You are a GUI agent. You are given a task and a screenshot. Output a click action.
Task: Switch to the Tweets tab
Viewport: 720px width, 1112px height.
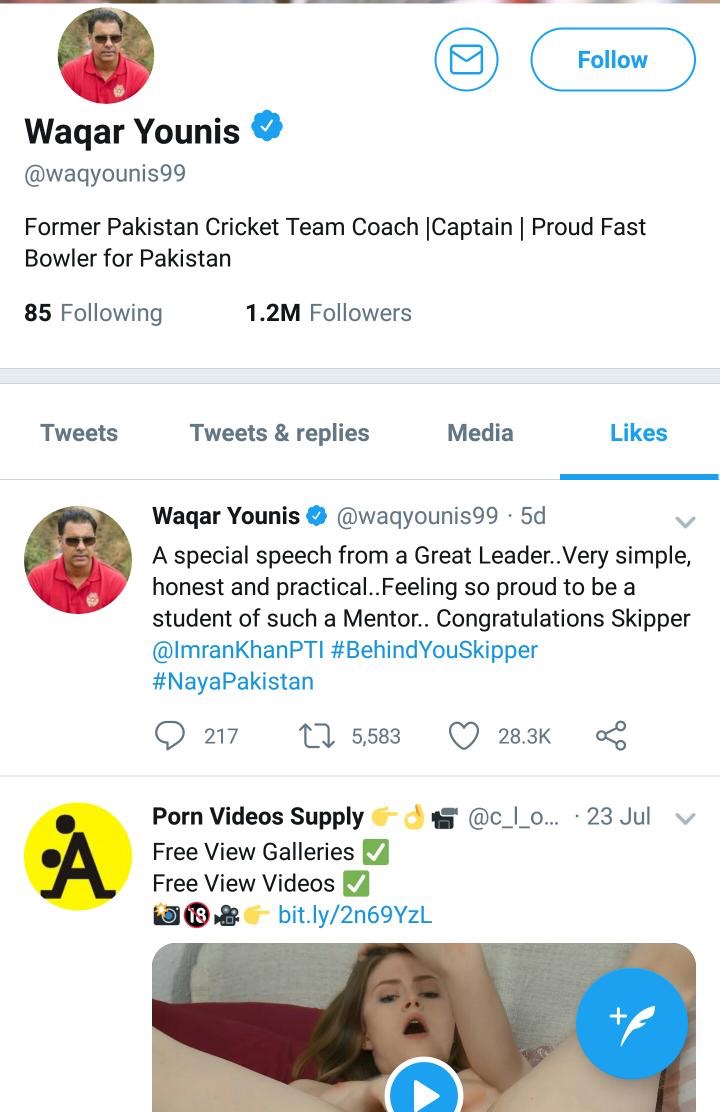79,433
